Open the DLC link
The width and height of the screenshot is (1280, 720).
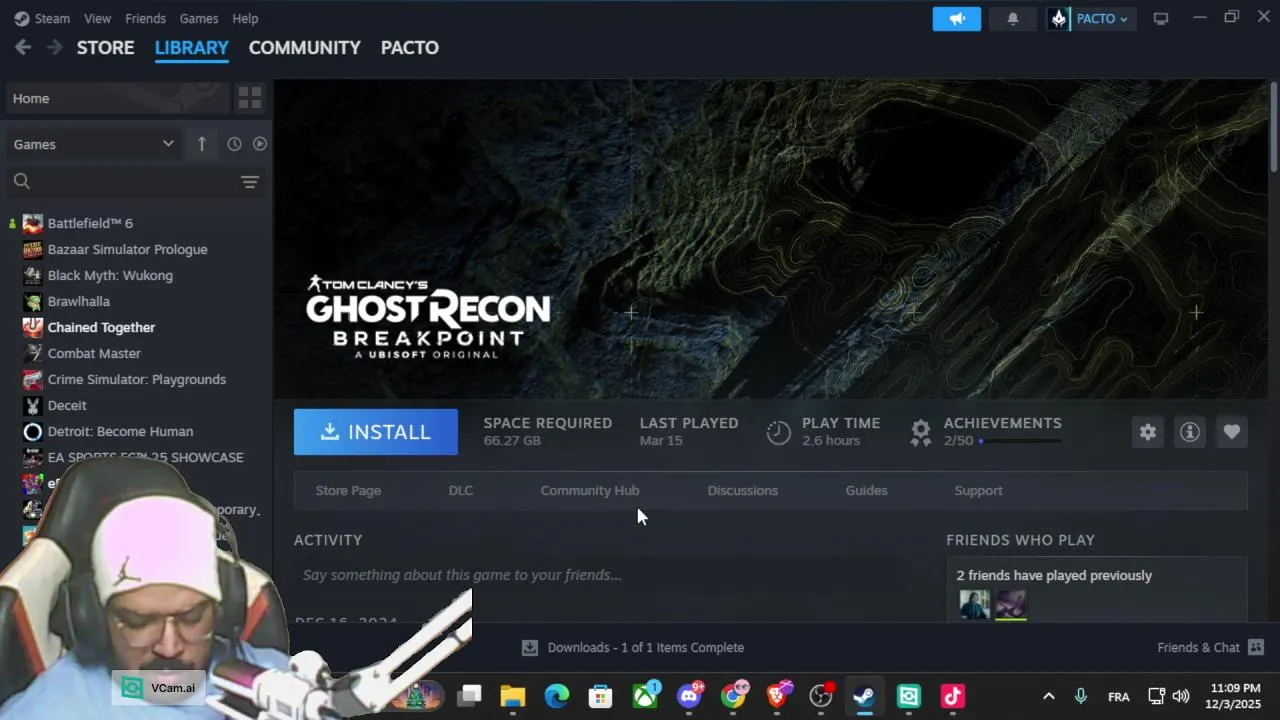point(461,491)
